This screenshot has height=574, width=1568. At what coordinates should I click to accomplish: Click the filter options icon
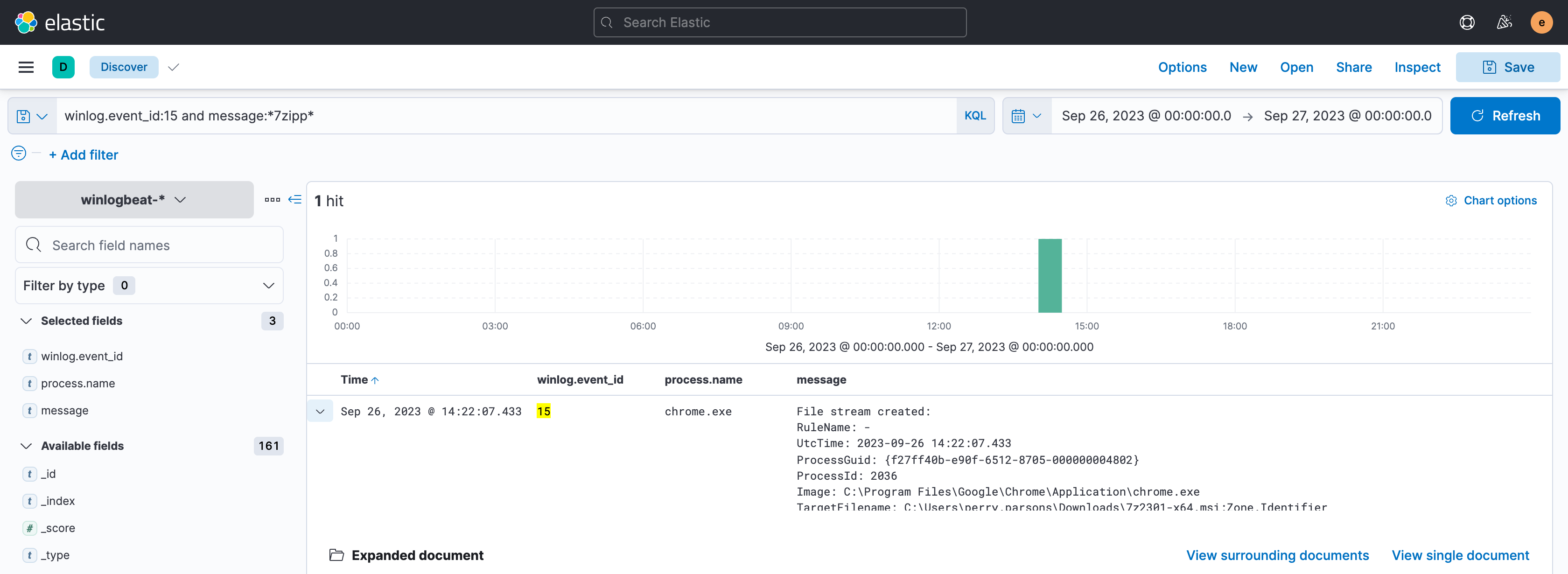coord(19,154)
